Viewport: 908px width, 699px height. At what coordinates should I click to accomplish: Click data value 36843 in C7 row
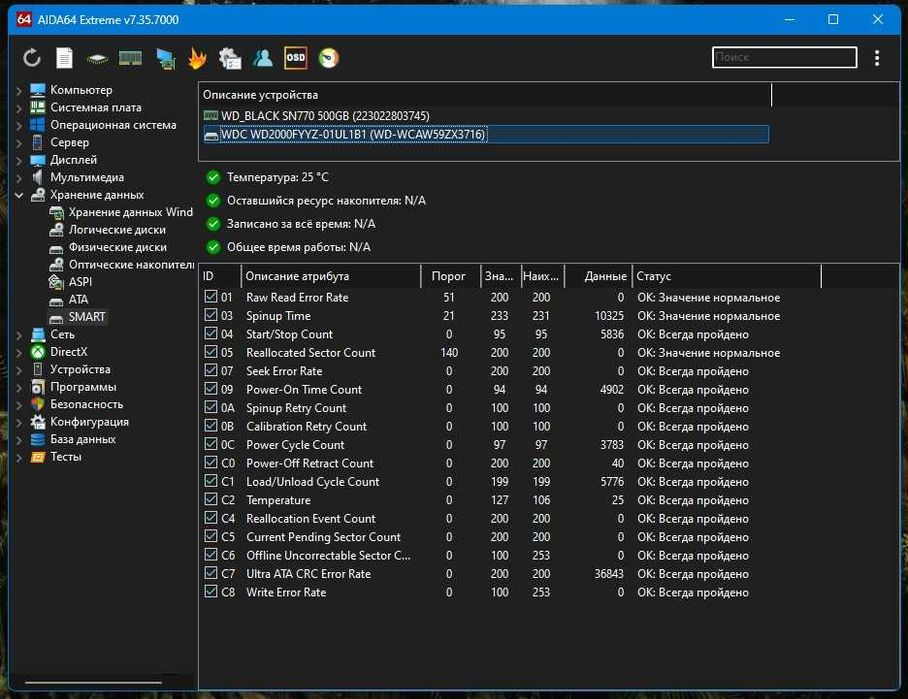(x=609, y=574)
